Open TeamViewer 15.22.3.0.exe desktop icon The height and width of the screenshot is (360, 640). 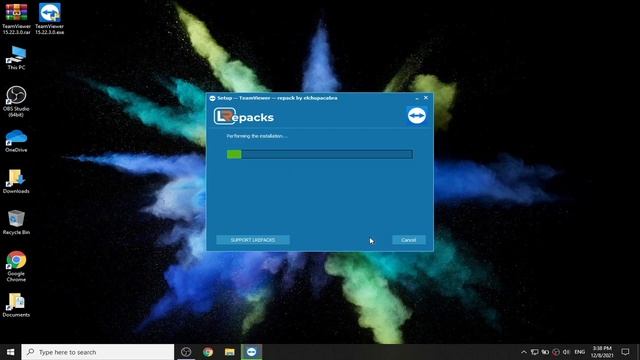tap(49, 18)
